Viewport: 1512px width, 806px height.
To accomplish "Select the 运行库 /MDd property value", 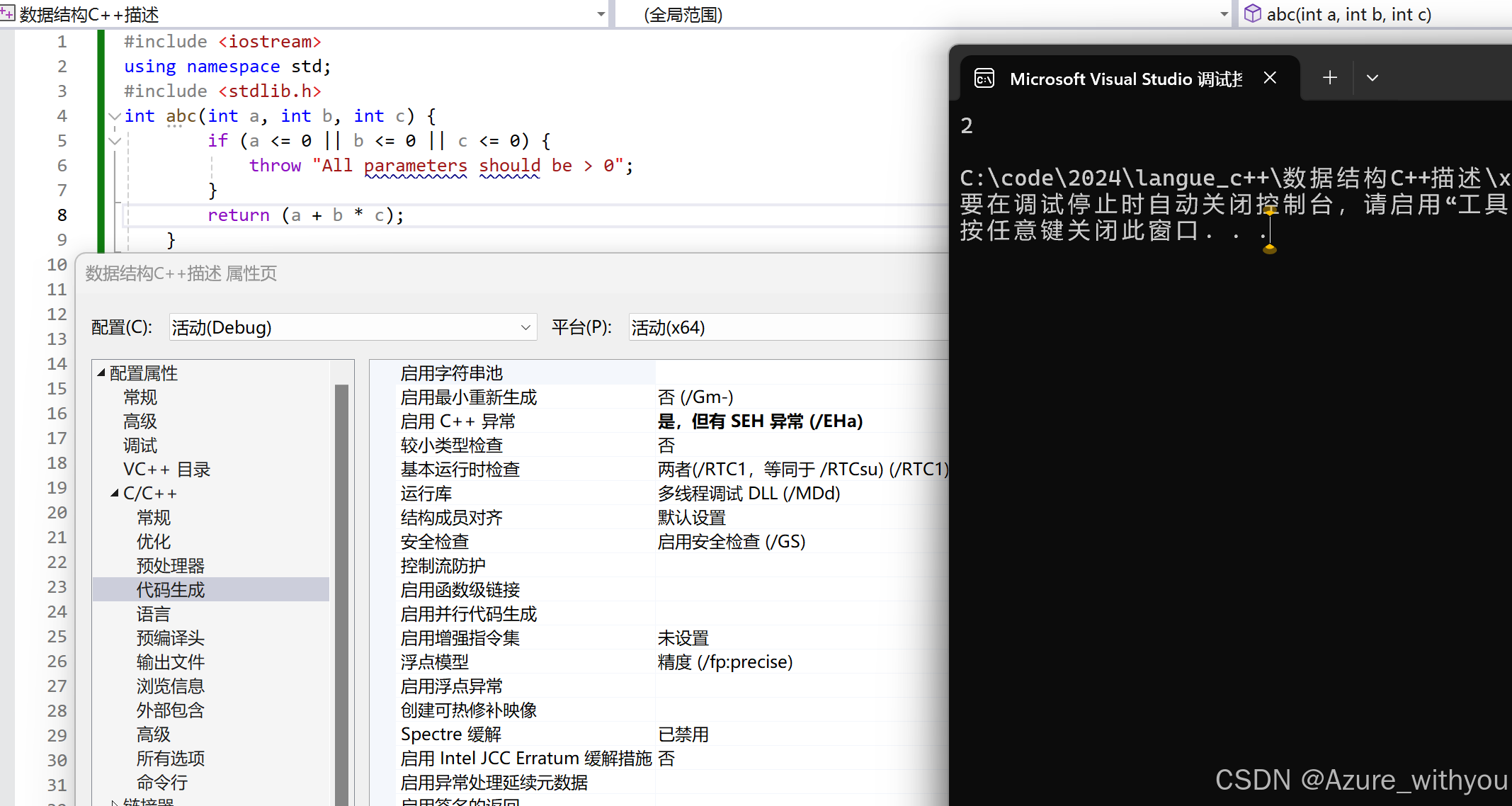I will point(749,494).
